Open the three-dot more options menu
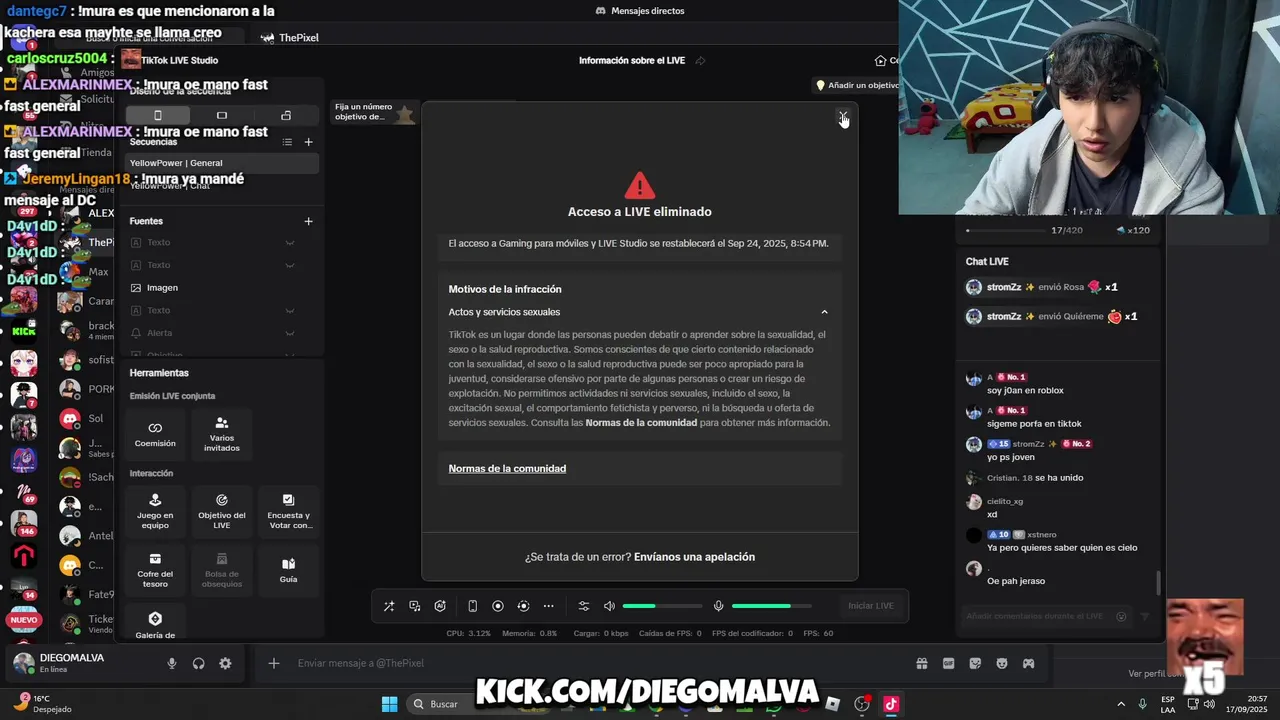1280x720 pixels. [x=548, y=606]
